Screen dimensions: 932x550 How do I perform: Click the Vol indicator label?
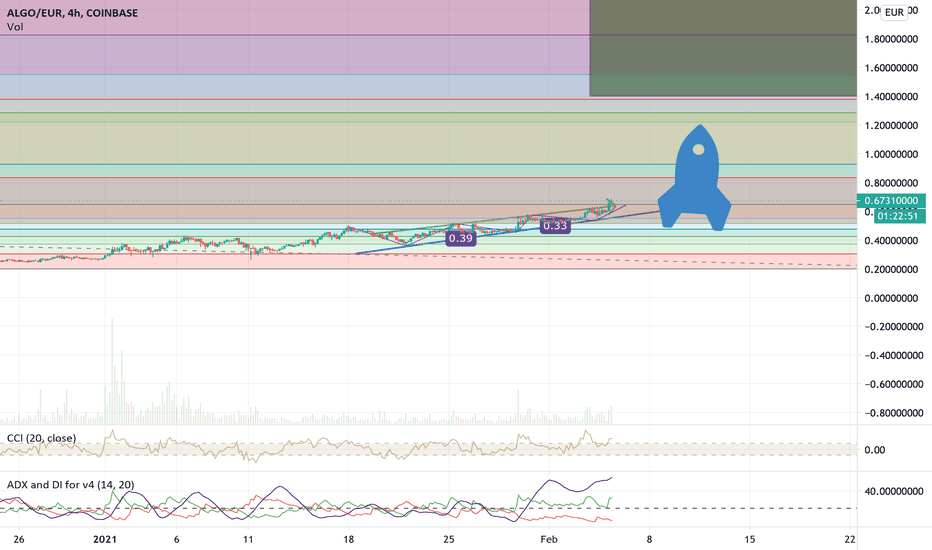(x=15, y=27)
